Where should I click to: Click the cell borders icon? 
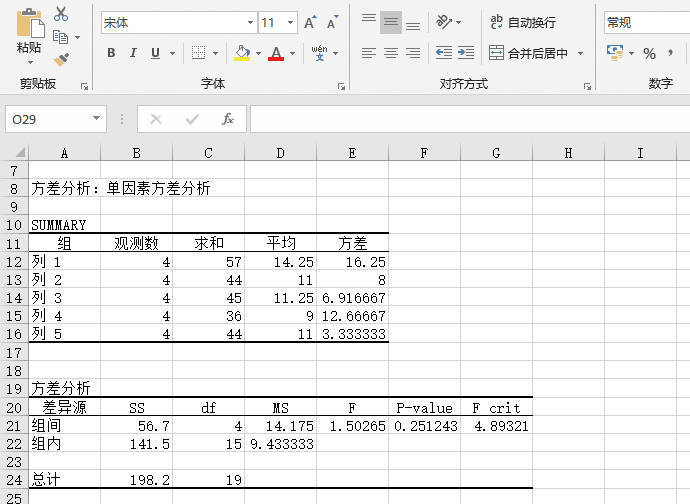pos(198,53)
